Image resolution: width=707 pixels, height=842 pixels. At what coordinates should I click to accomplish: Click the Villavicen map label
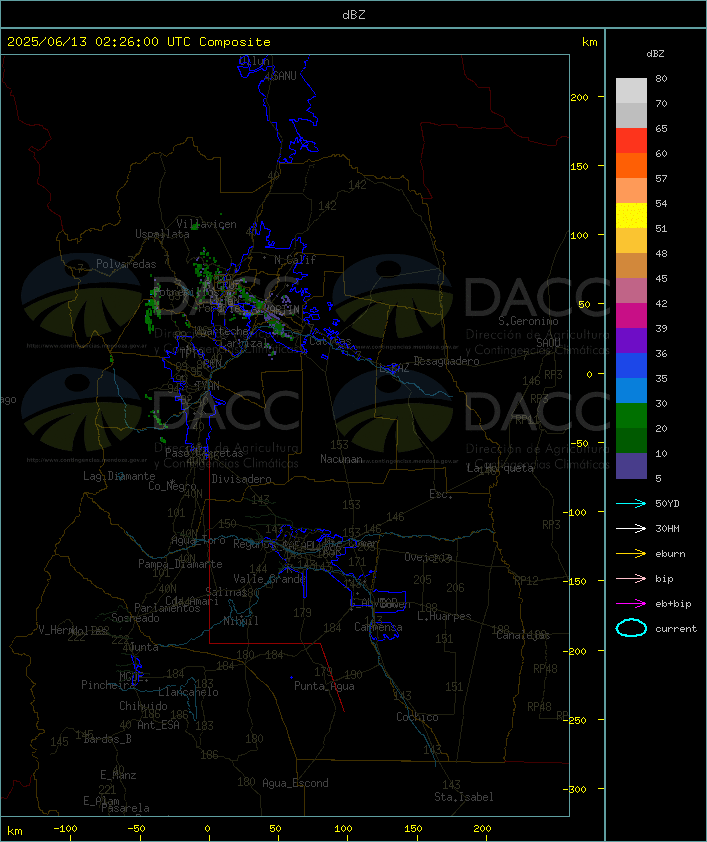click(x=207, y=224)
